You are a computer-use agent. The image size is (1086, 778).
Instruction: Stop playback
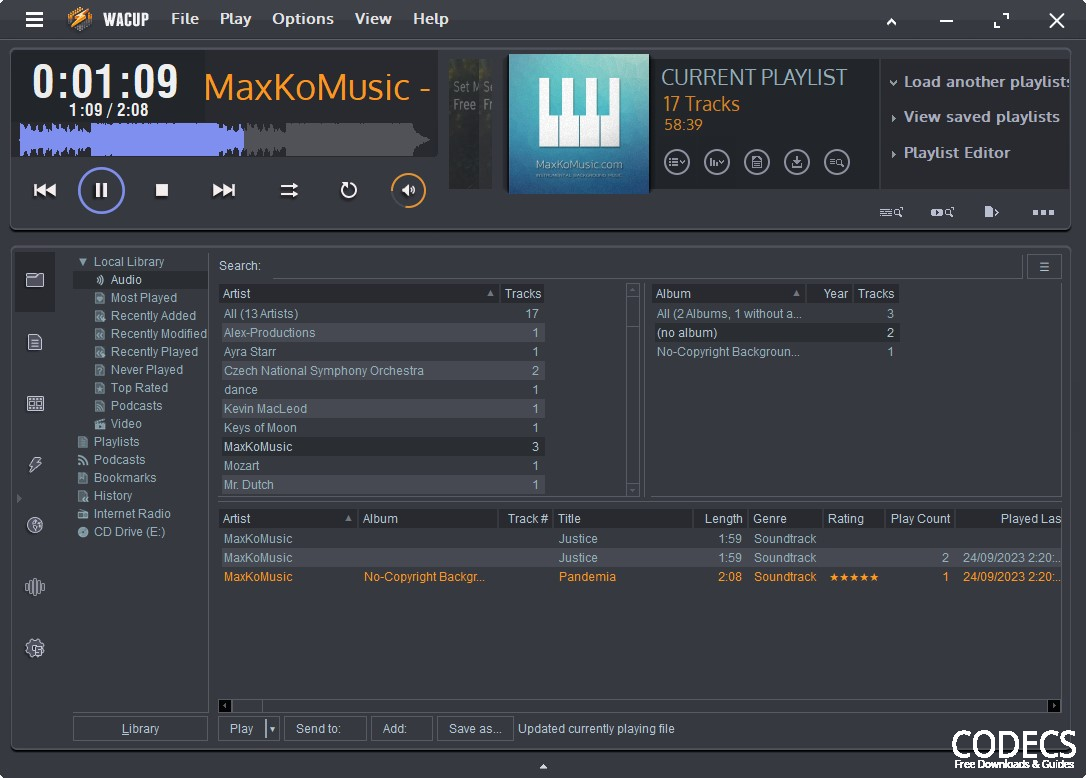coord(161,190)
